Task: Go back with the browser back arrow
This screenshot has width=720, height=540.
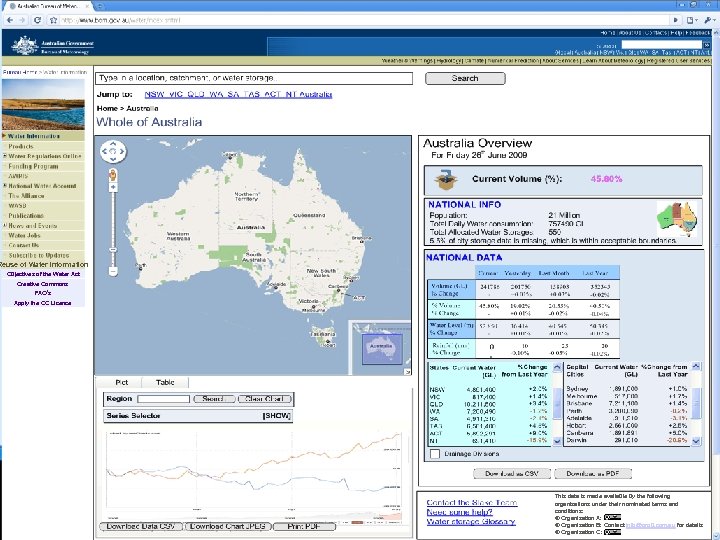Action: coord(10,20)
